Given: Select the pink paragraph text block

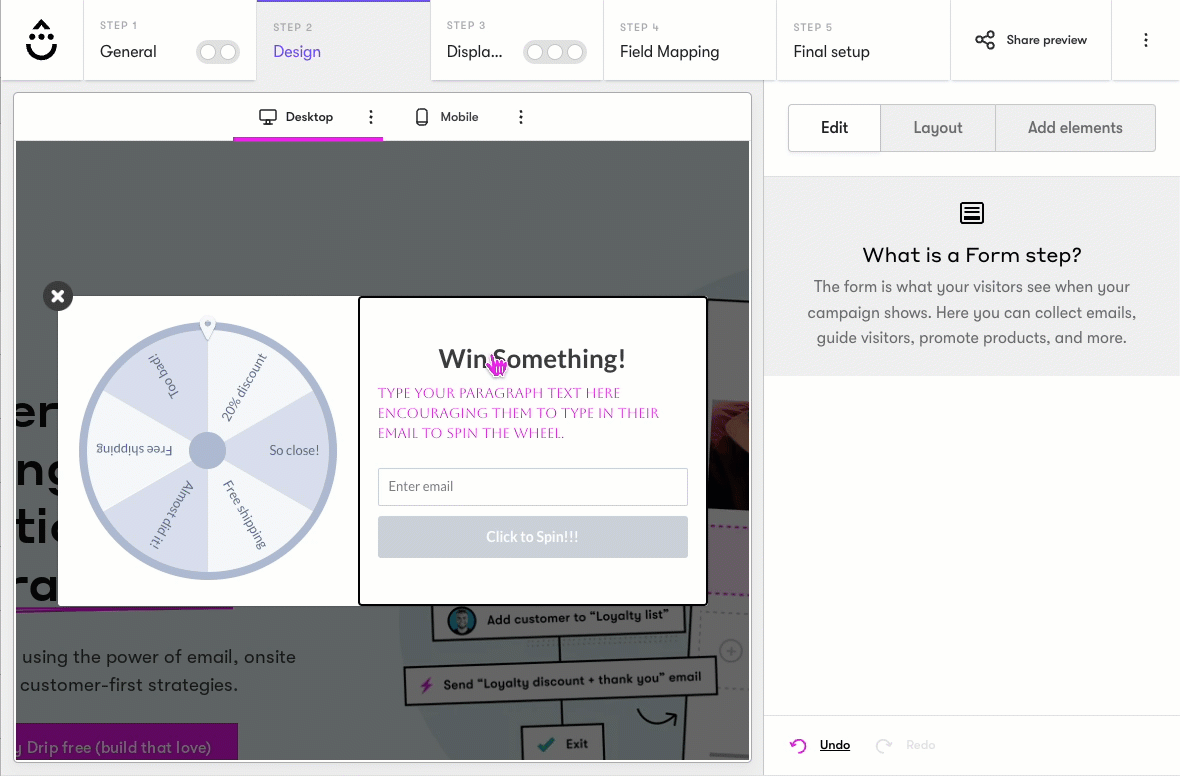Looking at the screenshot, I should (519, 412).
